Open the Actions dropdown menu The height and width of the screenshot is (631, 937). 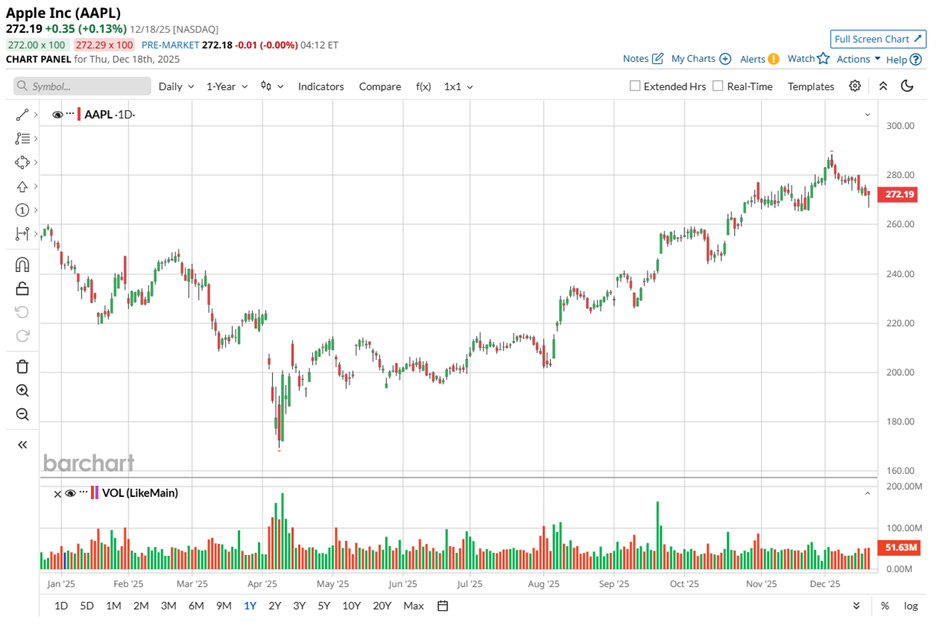pyautogui.click(x=858, y=59)
